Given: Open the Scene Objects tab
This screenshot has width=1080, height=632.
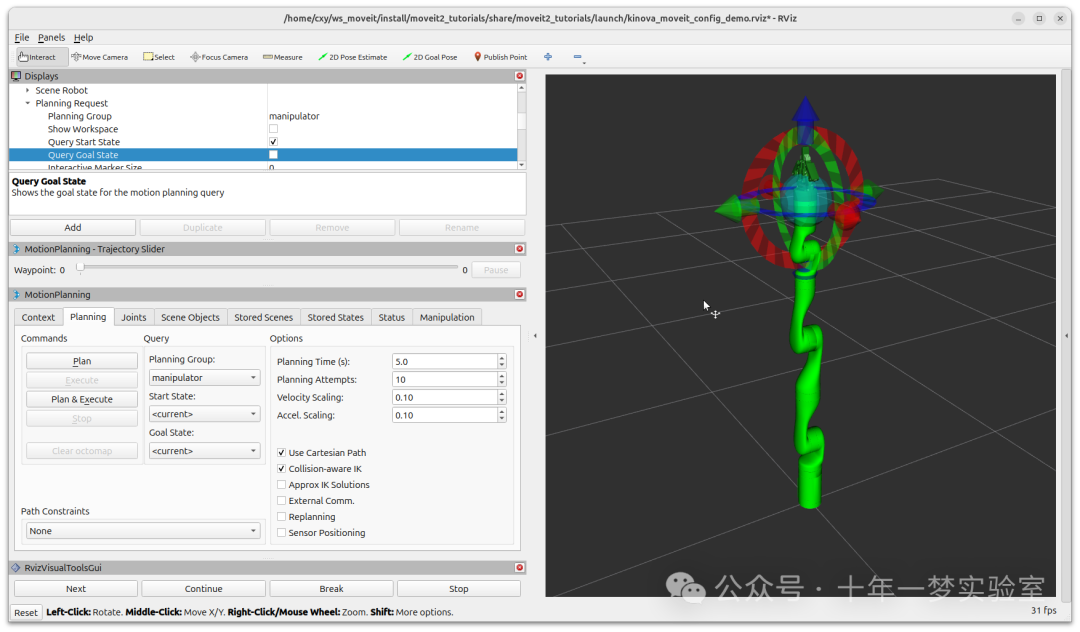Looking at the screenshot, I should tap(190, 317).
